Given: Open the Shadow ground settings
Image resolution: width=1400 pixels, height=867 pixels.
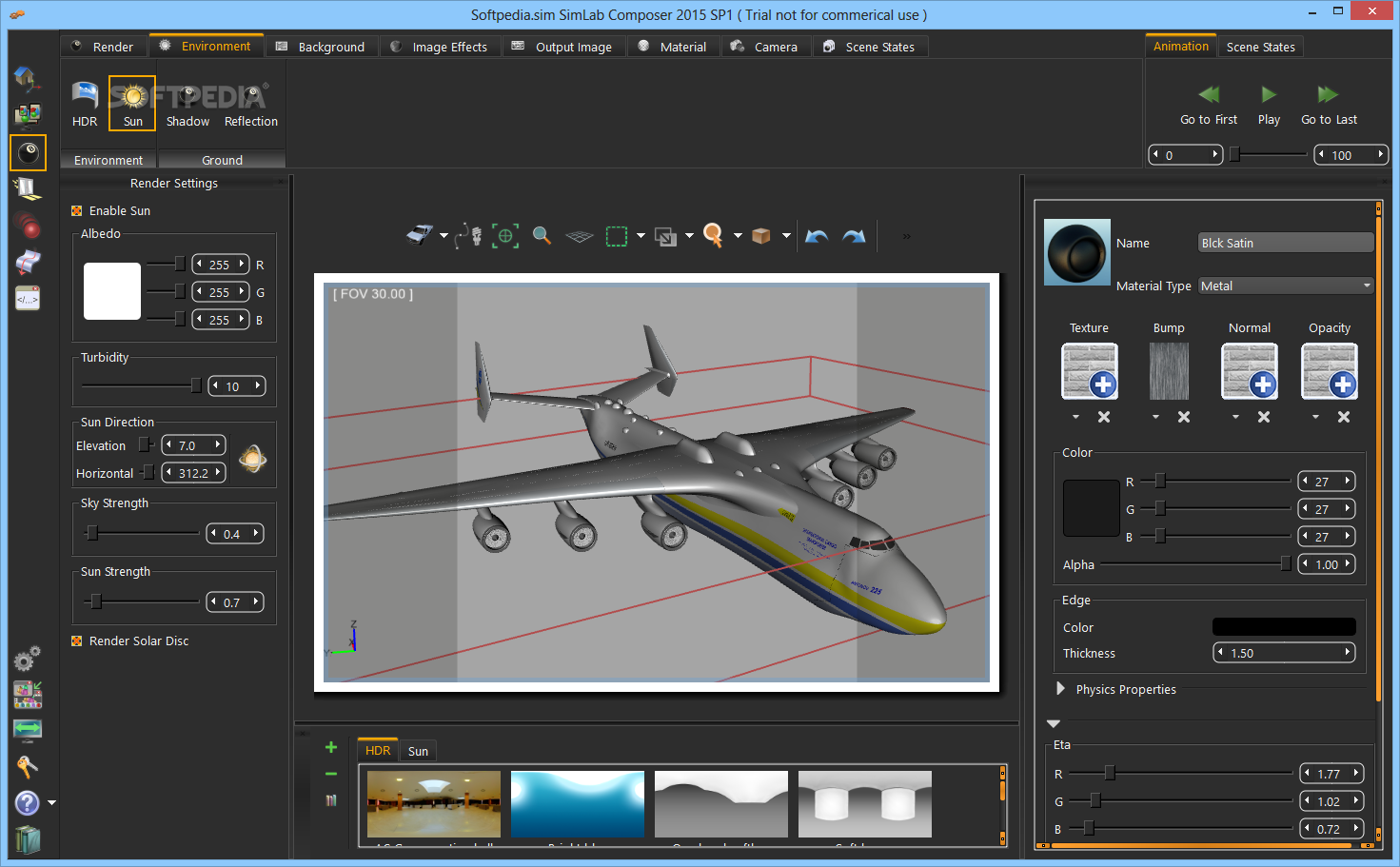Looking at the screenshot, I should pyautogui.click(x=187, y=103).
